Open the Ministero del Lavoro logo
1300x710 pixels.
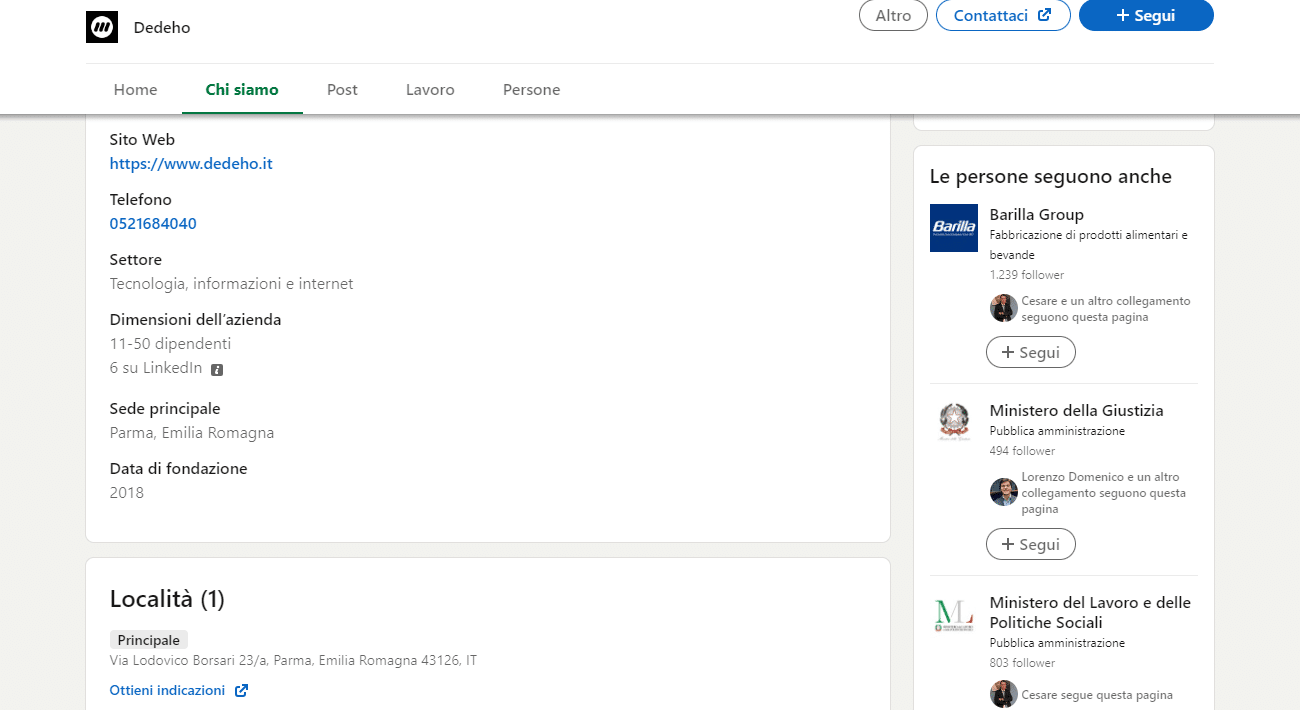click(954, 616)
